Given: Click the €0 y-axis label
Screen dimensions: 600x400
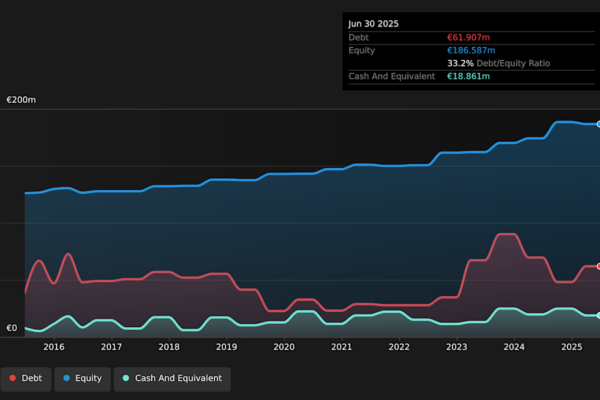Looking at the screenshot, I should [x=12, y=328].
